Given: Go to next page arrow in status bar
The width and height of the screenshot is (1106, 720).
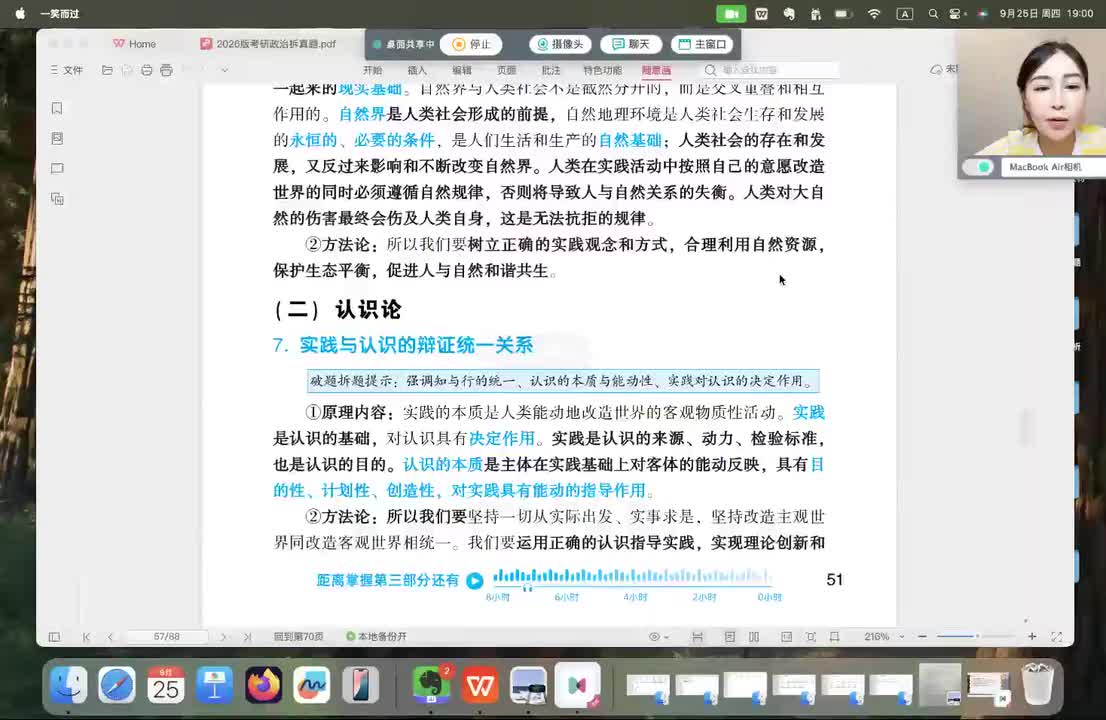Looking at the screenshot, I should [223, 637].
